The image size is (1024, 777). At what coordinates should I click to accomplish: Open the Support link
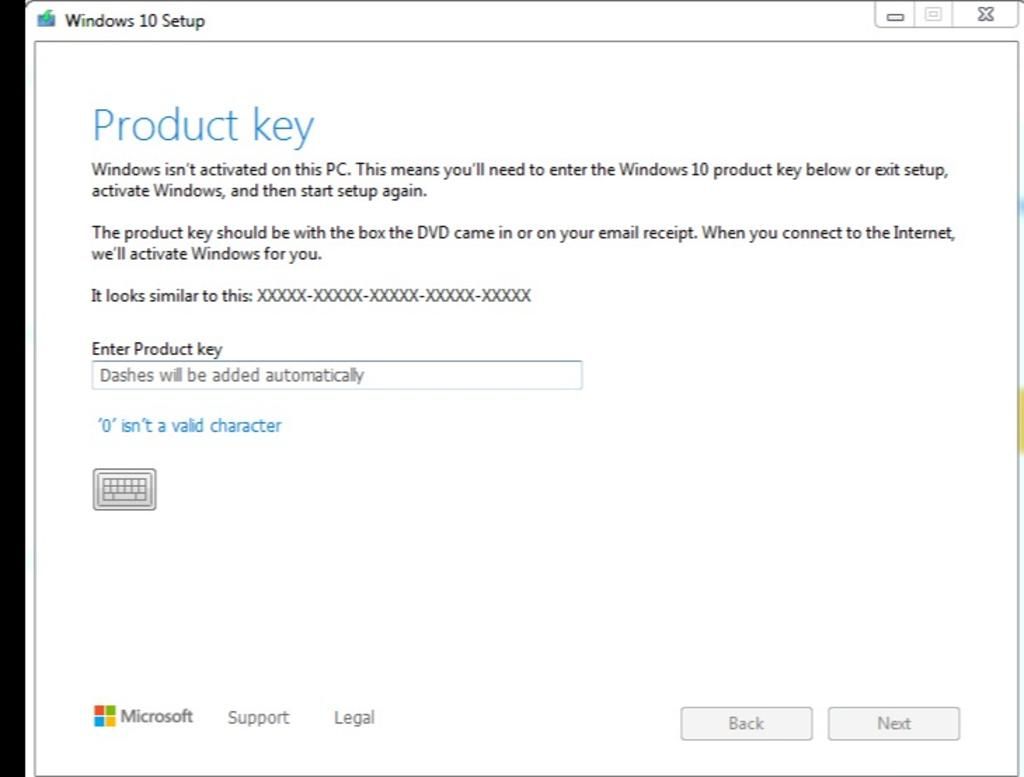tap(258, 717)
